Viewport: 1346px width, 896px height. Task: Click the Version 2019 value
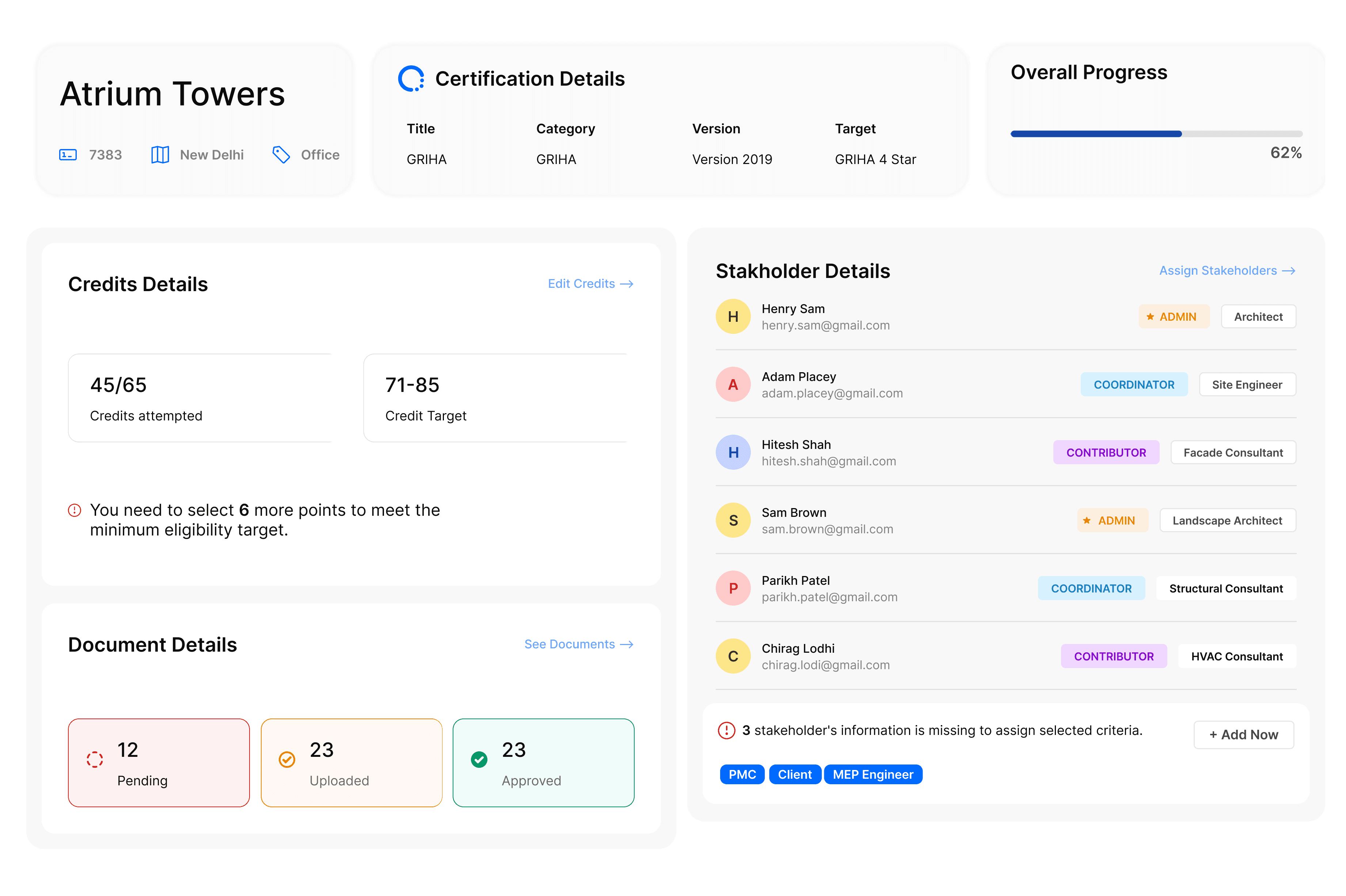click(x=732, y=159)
